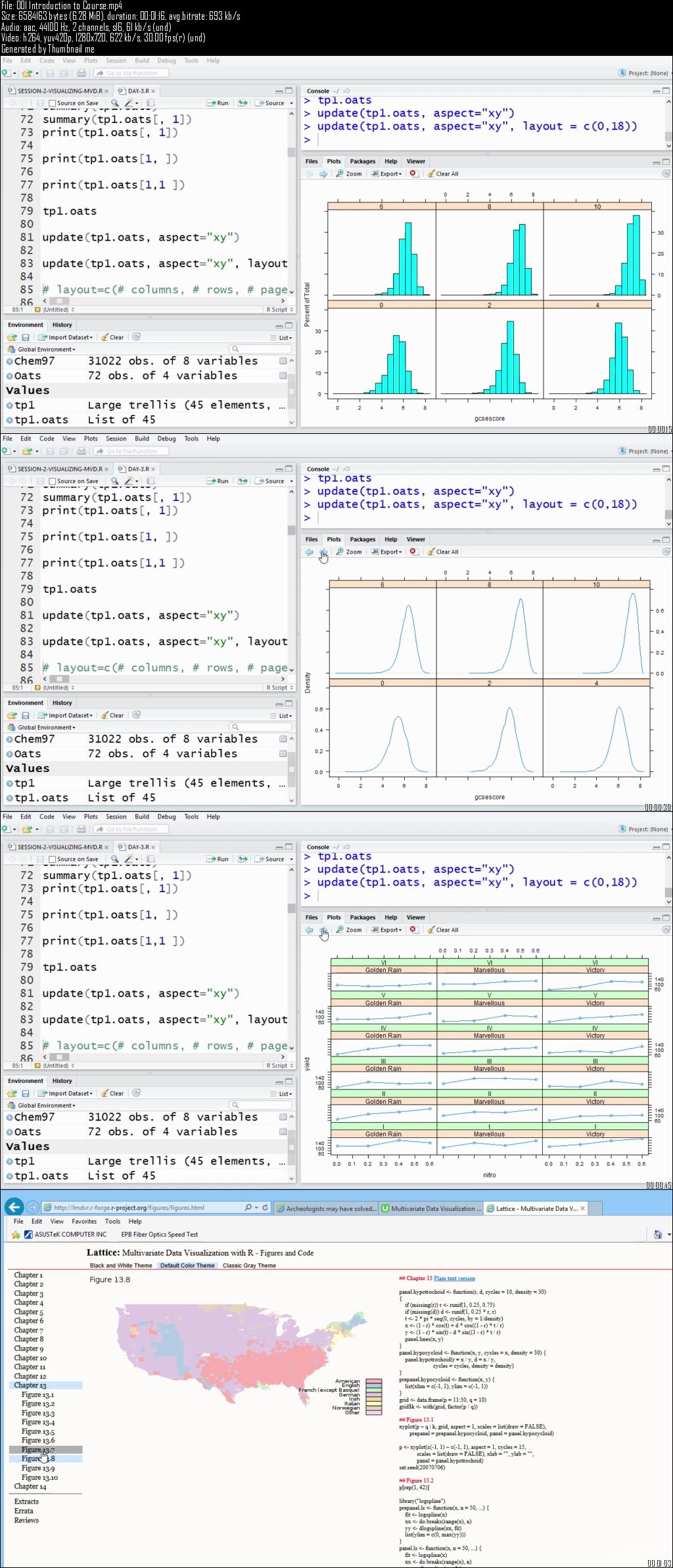
Task: Open Source options arrow in yield plot frame
Action: (292, 859)
